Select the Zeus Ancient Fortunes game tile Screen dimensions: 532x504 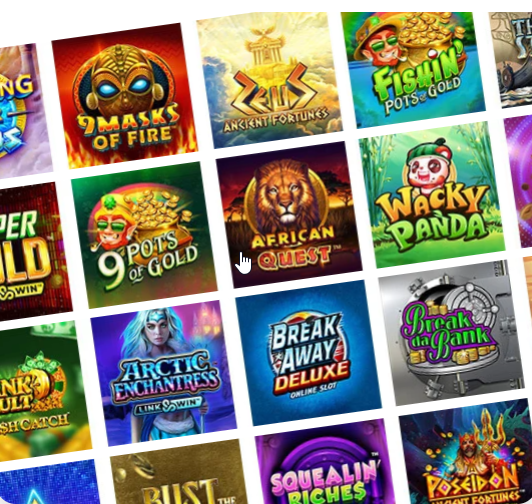(x=269, y=80)
